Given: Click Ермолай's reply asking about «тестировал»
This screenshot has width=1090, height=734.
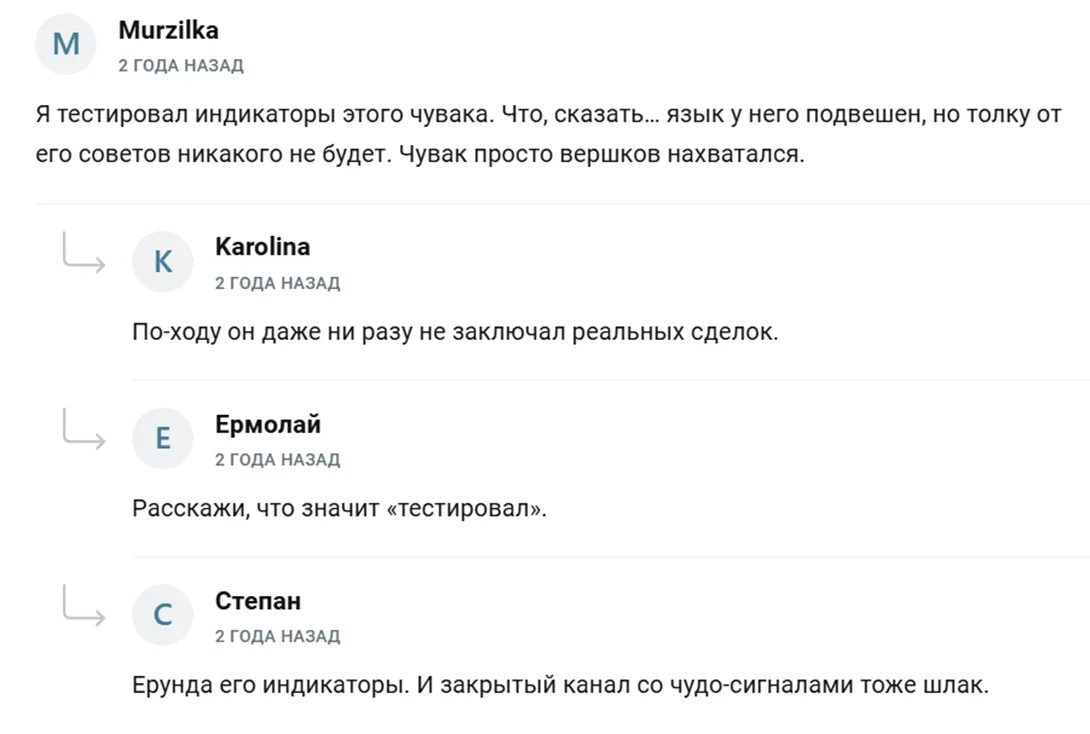Looking at the screenshot, I should (339, 509).
